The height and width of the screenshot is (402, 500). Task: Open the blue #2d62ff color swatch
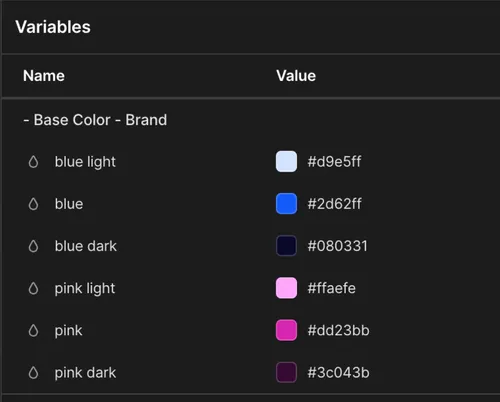coord(286,204)
